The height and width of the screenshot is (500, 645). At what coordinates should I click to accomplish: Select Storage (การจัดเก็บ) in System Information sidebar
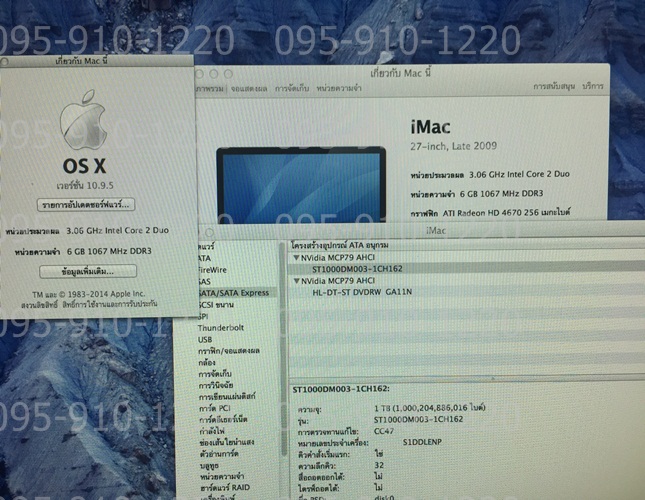(x=215, y=374)
